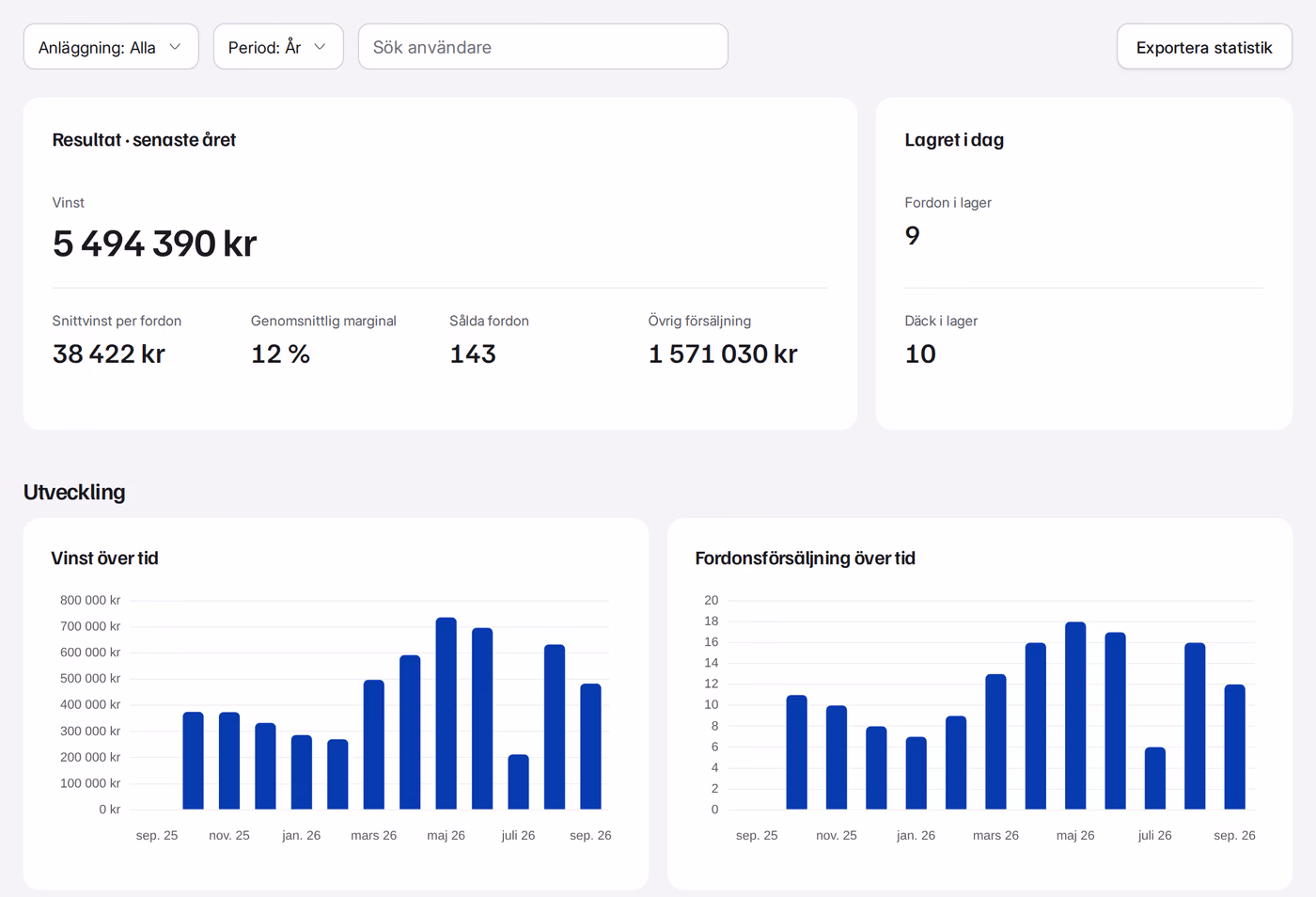
Task: Click the Snittvinst per fordon value 38 422 kr
Action: tap(109, 354)
